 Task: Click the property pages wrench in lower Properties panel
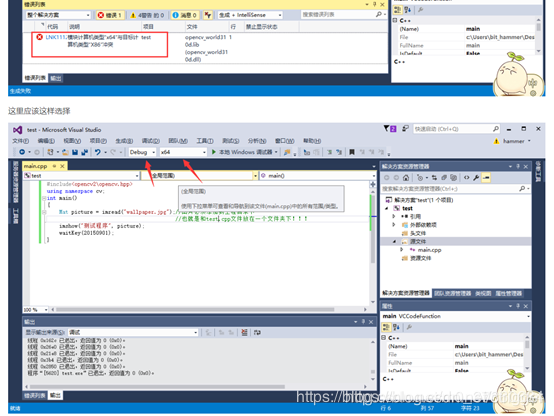tap(409, 327)
